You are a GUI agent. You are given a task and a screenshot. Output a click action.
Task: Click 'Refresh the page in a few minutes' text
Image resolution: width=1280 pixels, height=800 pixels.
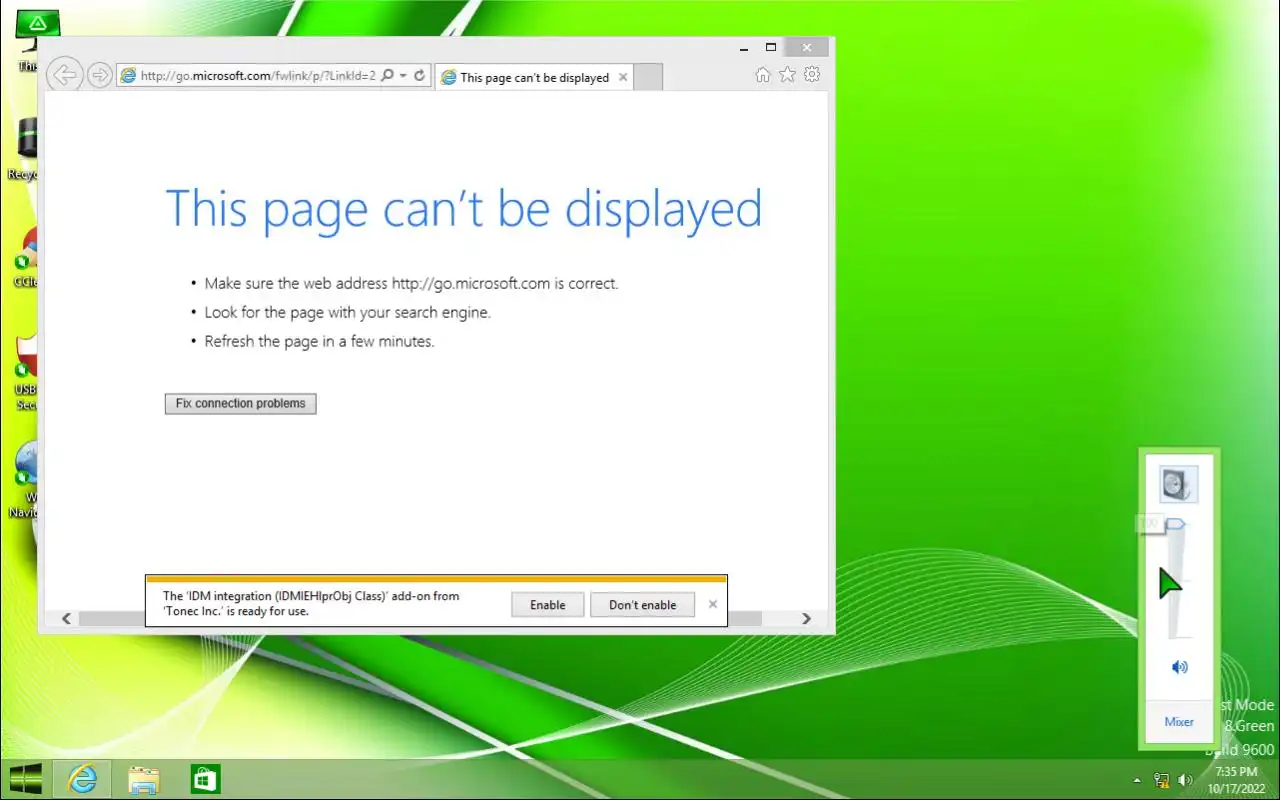tap(319, 342)
